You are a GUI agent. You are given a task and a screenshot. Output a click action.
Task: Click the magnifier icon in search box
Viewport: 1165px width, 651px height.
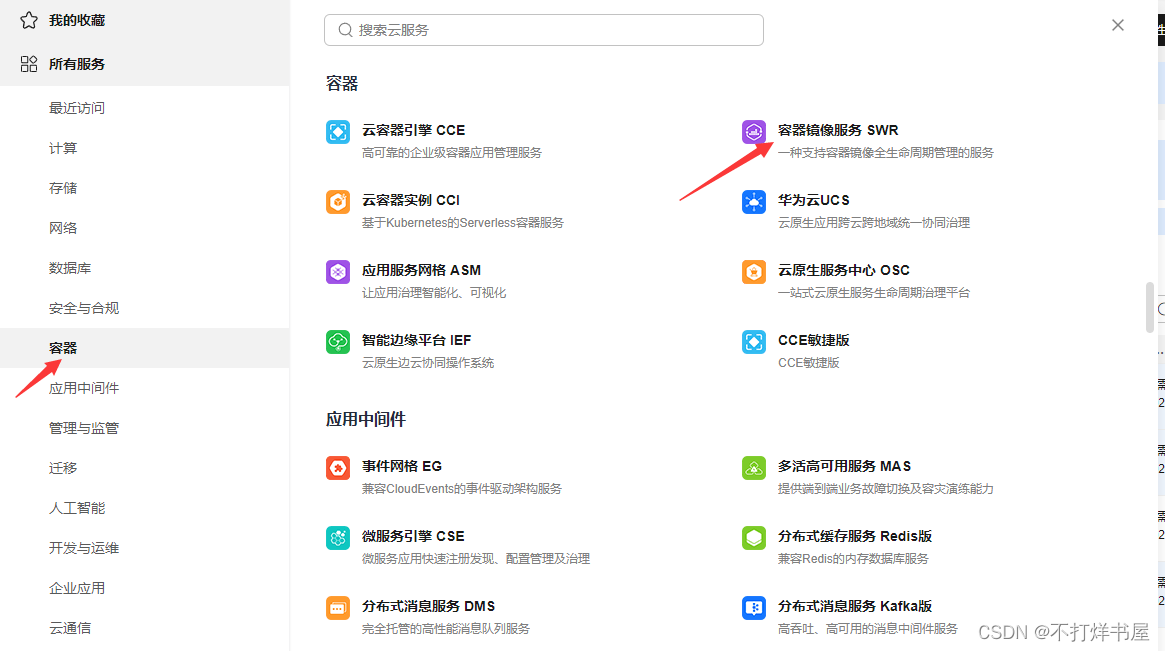(x=345, y=30)
